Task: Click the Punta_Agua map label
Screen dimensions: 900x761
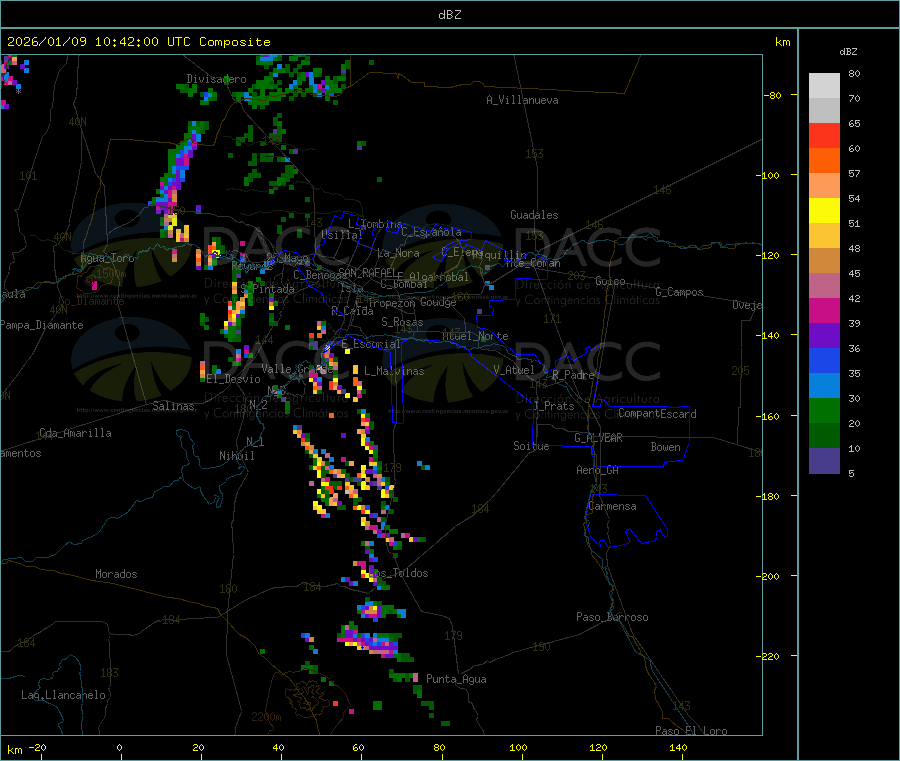Action: pos(456,679)
